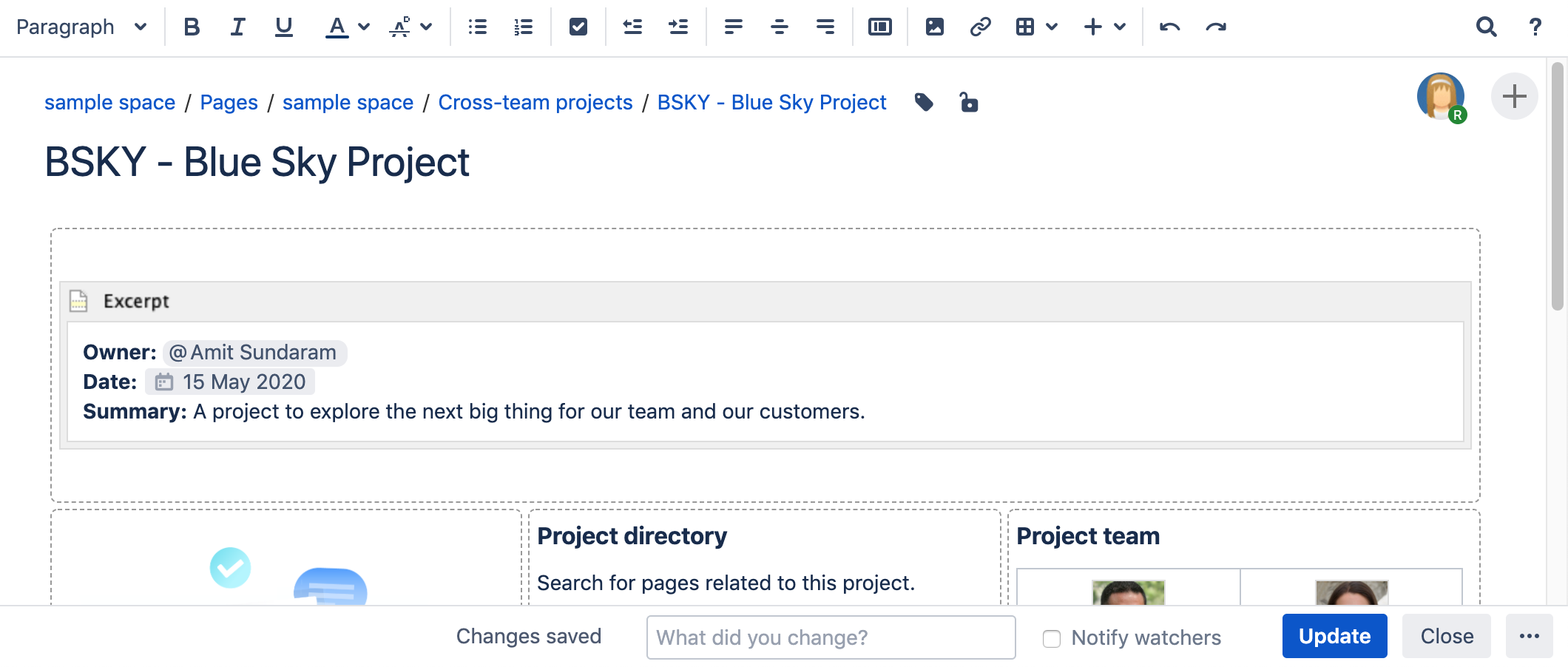Insert a task list checkbox
1568x667 pixels.
click(x=578, y=27)
